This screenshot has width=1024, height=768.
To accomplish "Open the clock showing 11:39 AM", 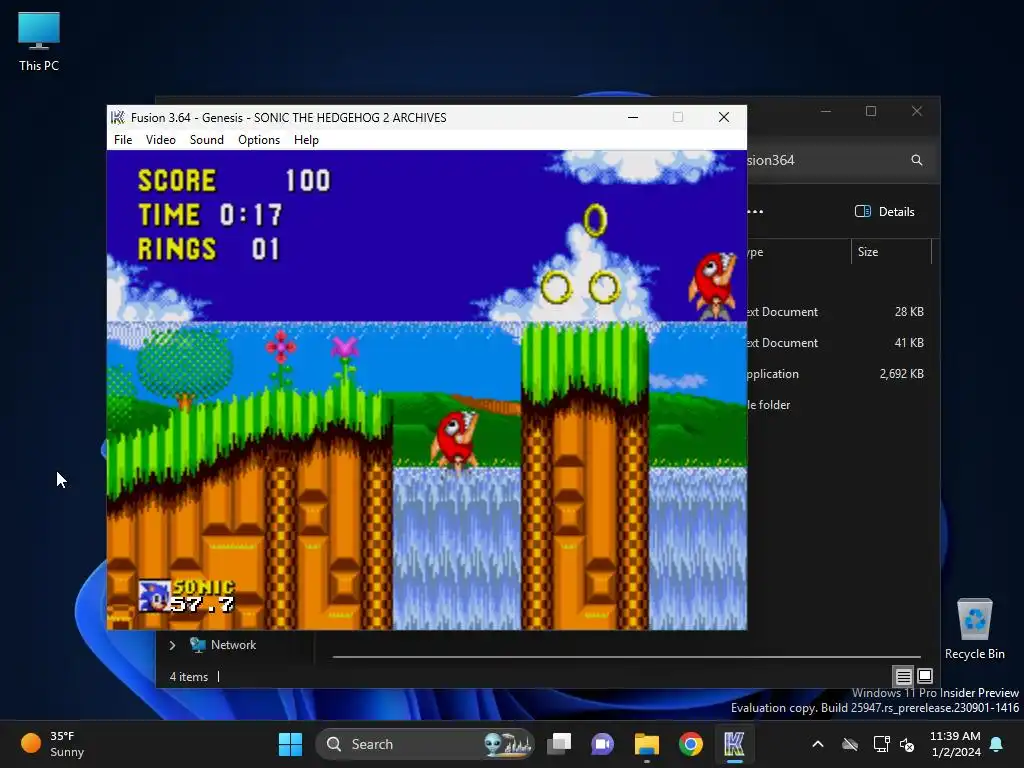I will 955,744.
